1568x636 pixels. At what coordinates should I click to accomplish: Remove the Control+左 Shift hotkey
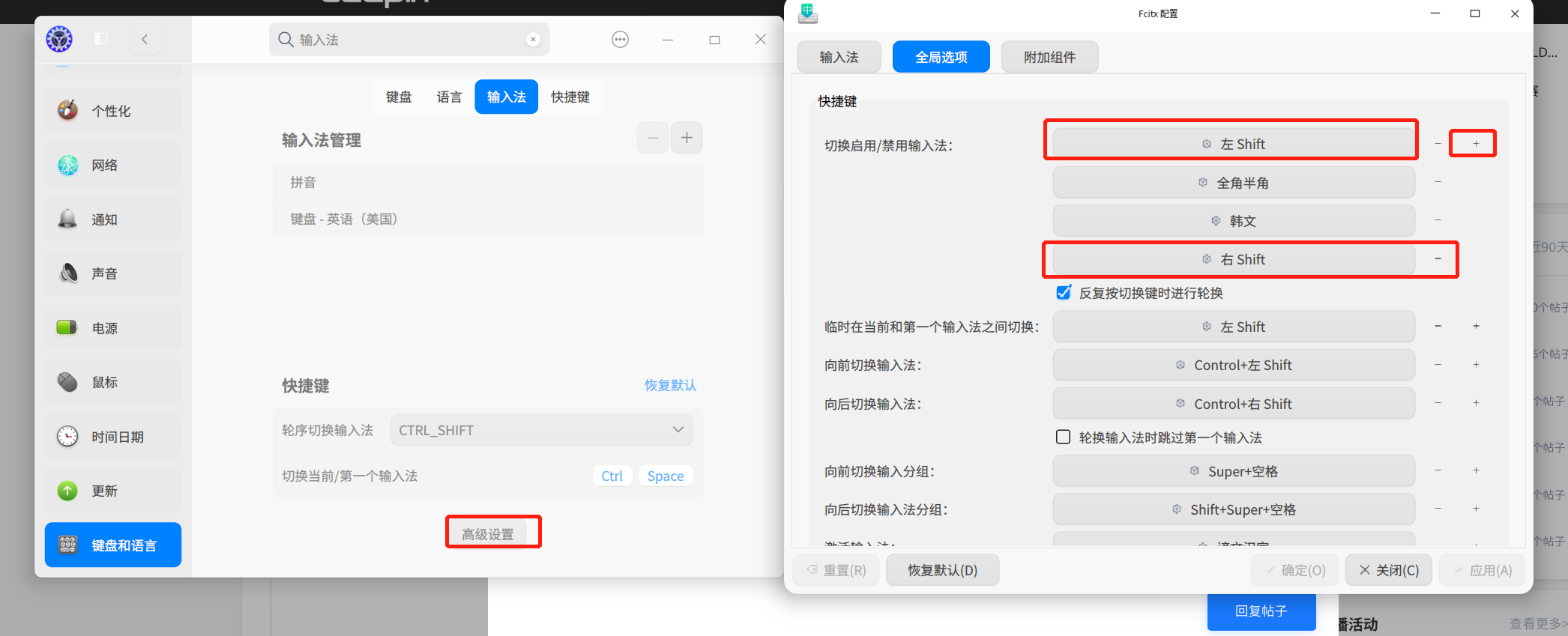pyautogui.click(x=1438, y=365)
